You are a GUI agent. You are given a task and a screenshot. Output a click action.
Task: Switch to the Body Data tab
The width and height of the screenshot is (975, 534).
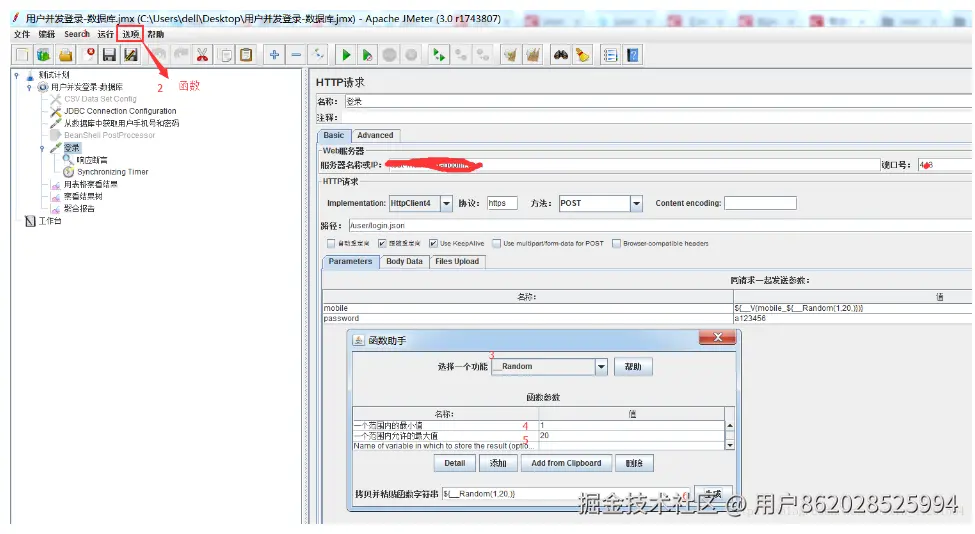pyautogui.click(x=404, y=262)
